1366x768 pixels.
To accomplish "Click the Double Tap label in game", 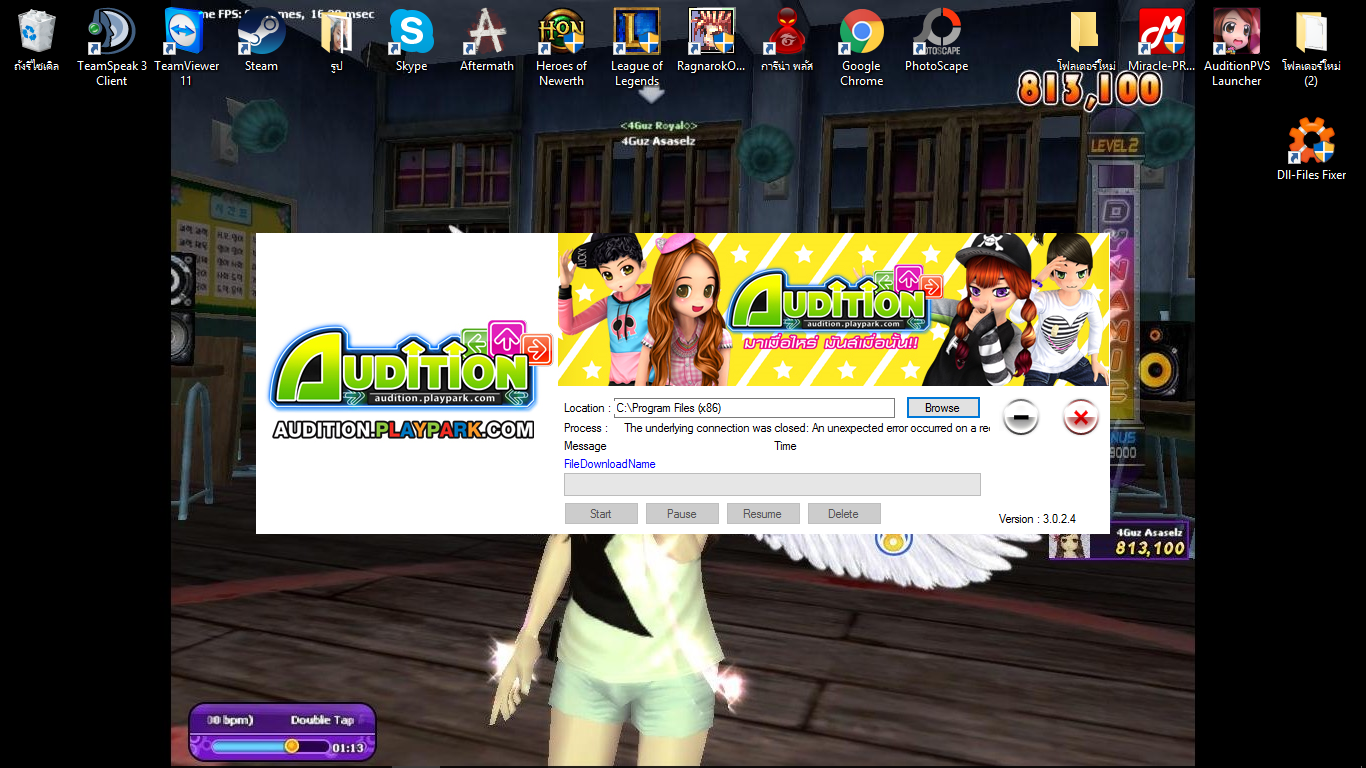I will [322, 720].
